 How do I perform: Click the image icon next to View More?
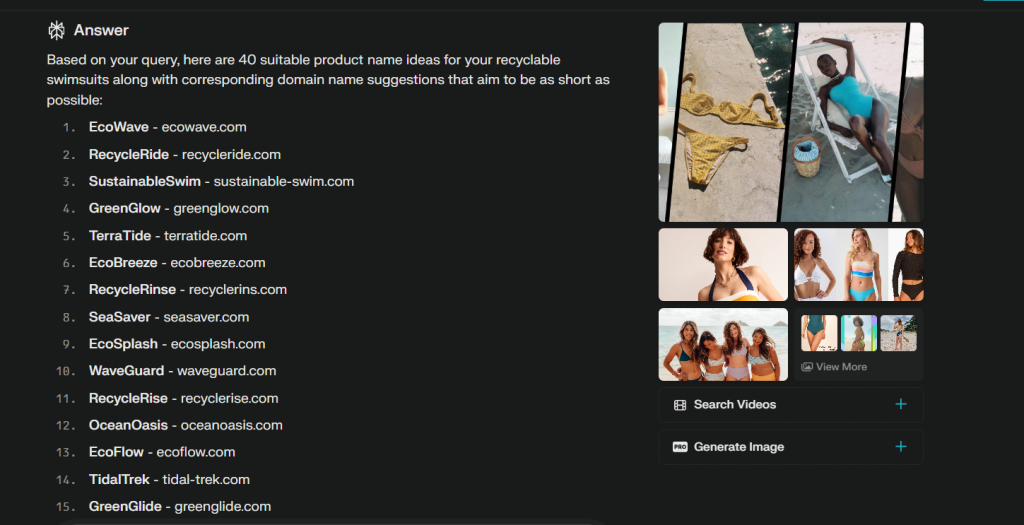click(807, 367)
